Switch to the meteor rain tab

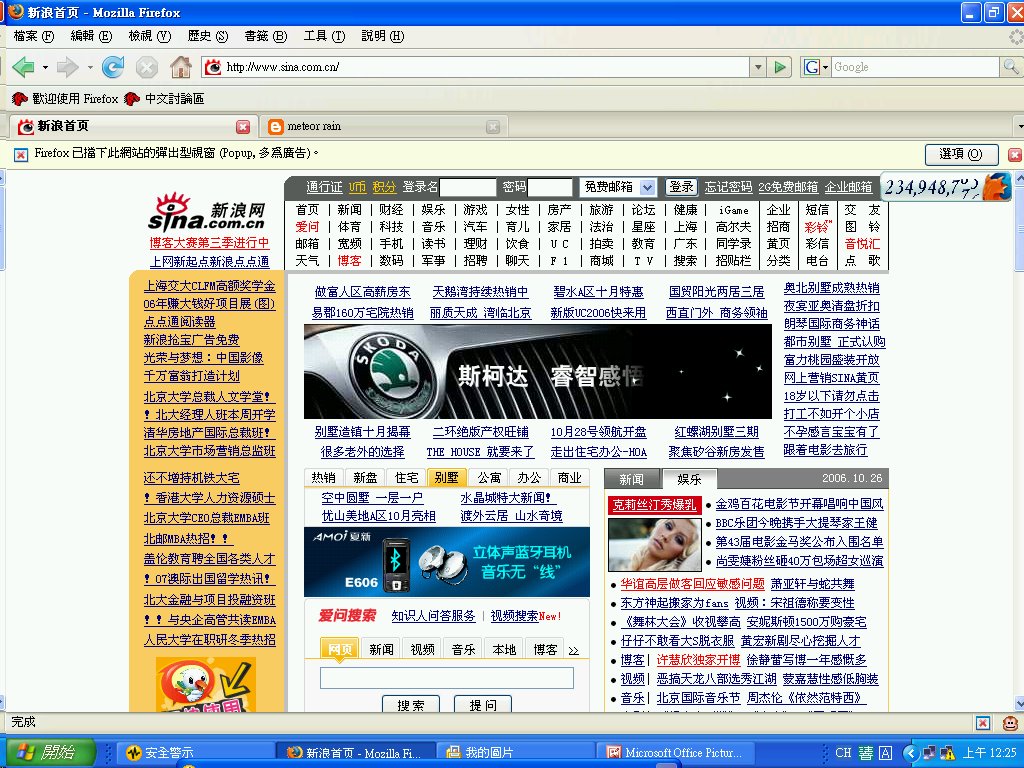pos(384,126)
